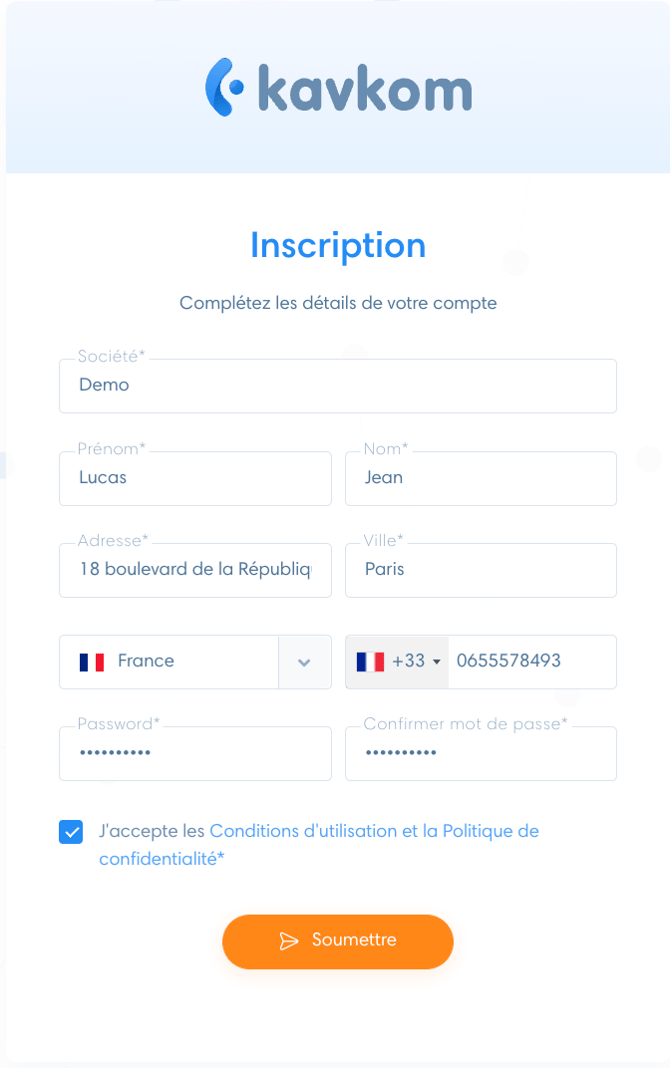Viewport: 670px width, 1068px height.
Task: Click inside the Société field containing Demo
Action: coord(337,385)
